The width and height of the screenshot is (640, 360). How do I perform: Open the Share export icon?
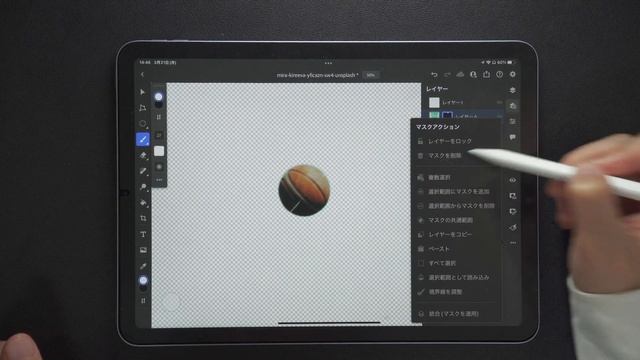click(x=487, y=74)
